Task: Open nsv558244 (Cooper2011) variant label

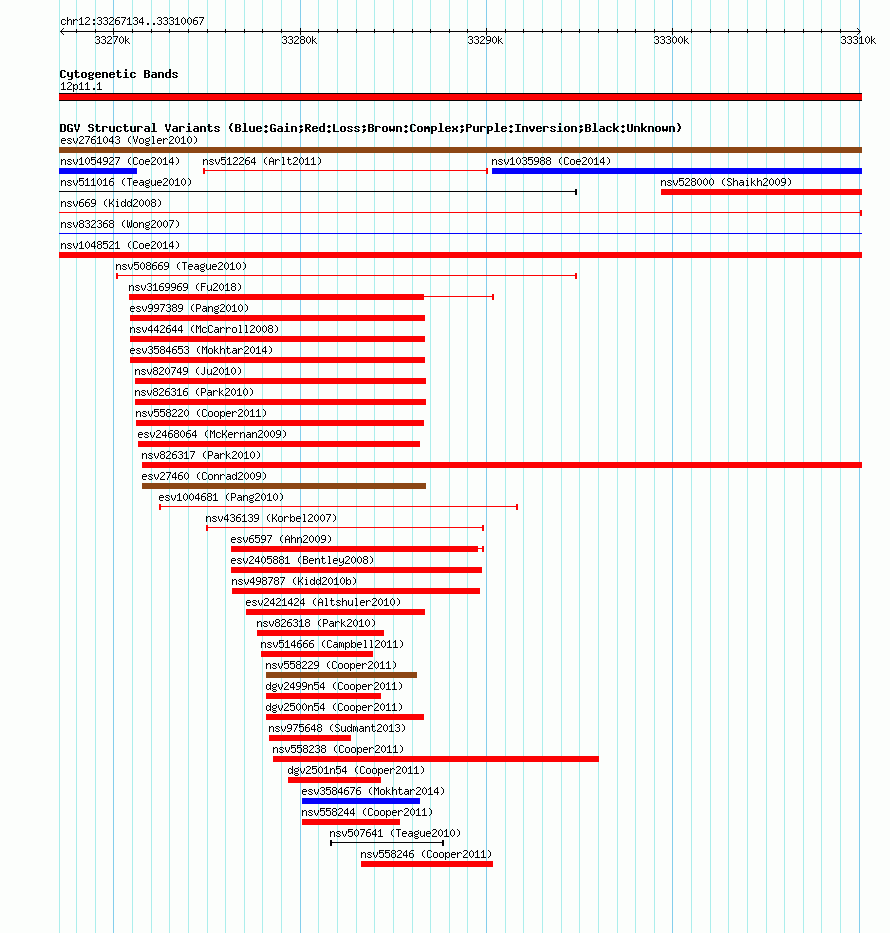Action: click(x=368, y=813)
